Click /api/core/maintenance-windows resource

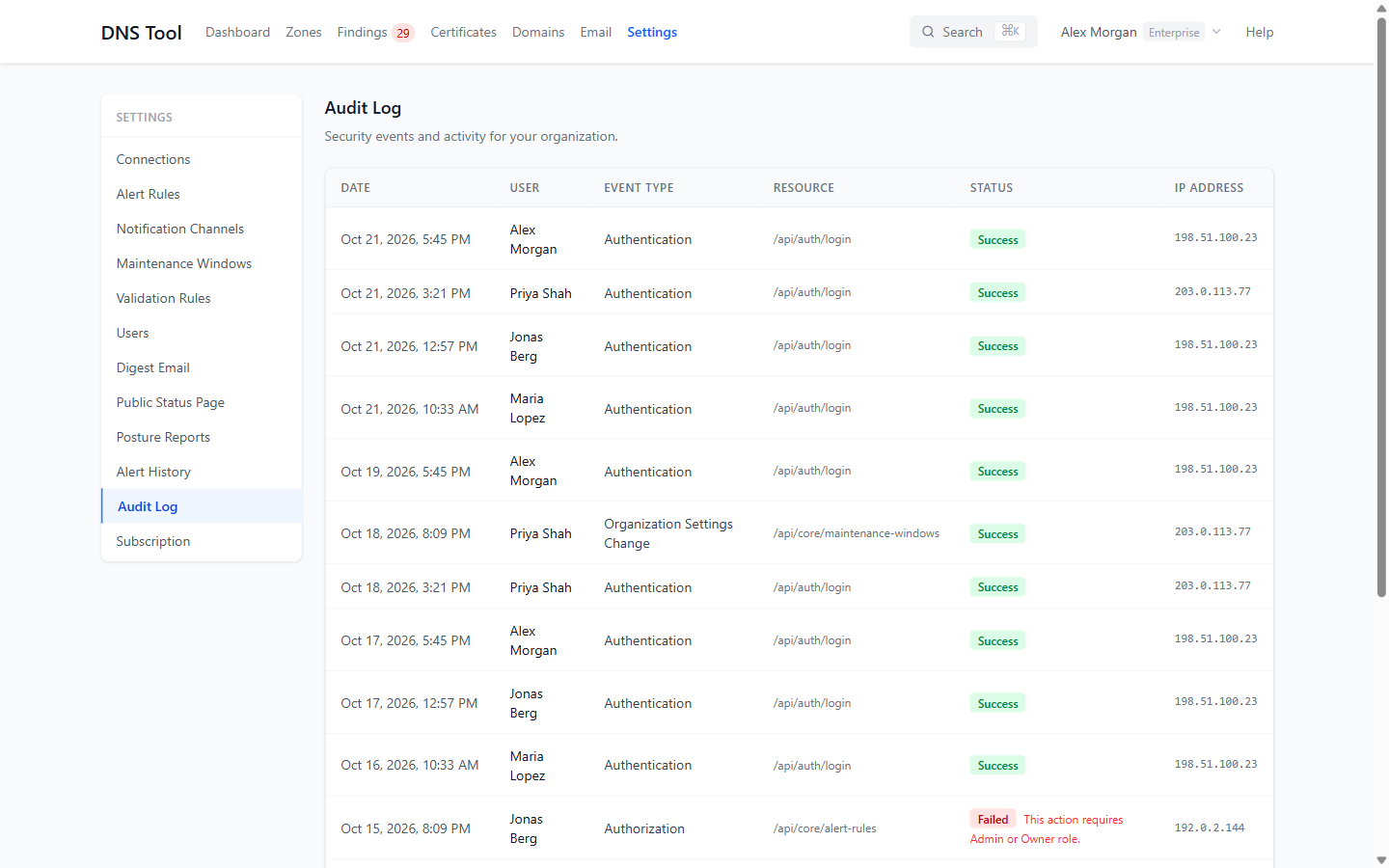[x=857, y=533]
